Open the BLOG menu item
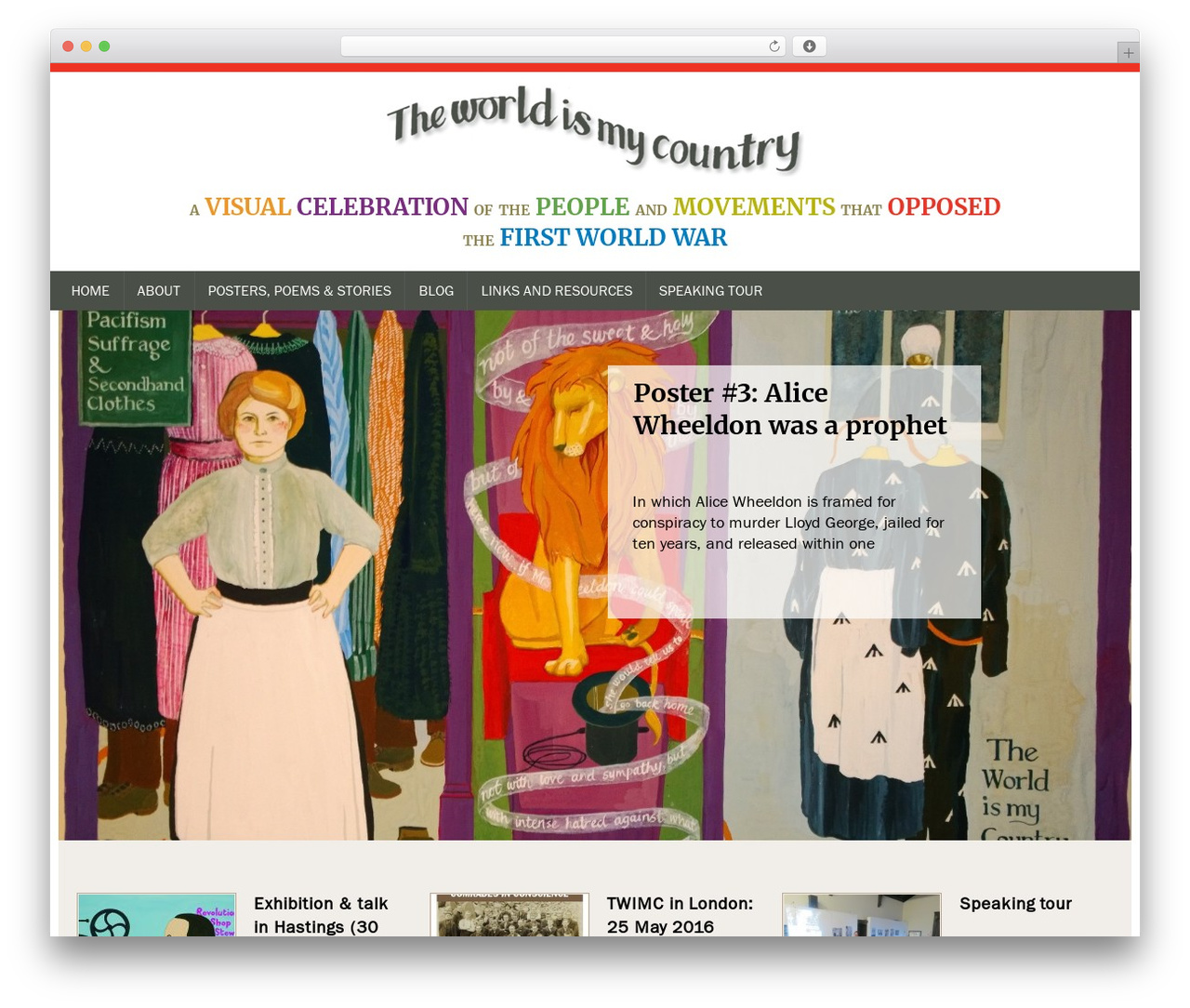Screen dimensions: 1190x1008 tap(436, 291)
